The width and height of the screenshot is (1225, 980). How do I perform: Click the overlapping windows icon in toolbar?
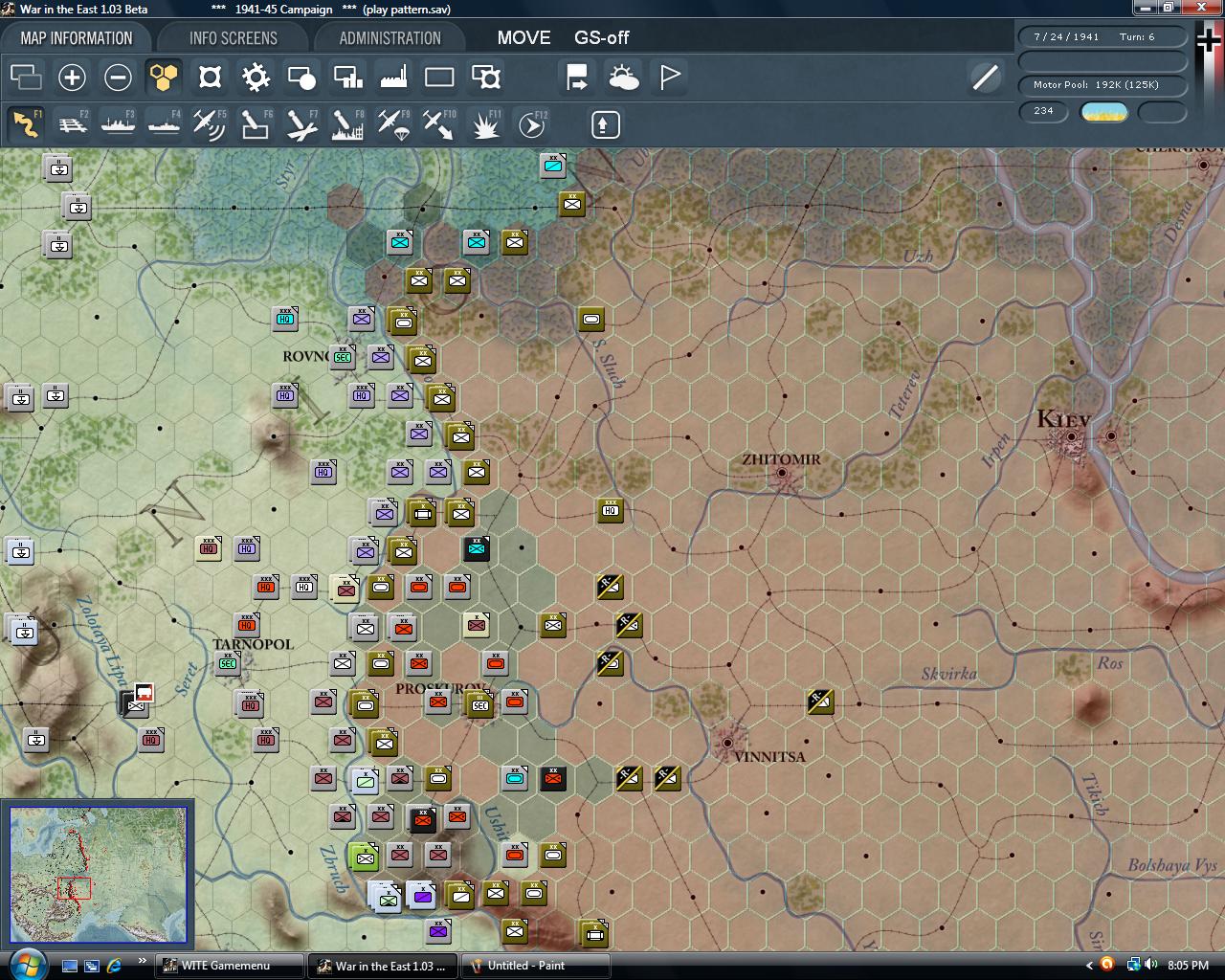(26, 77)
